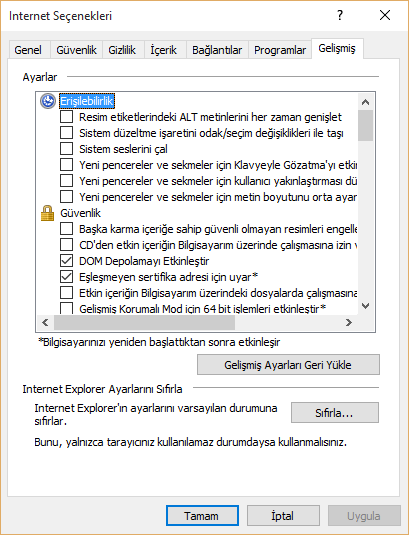Click the down arrow on vertical scrollbar
This screenshot has height=535, width=409.
click(366, 306)
